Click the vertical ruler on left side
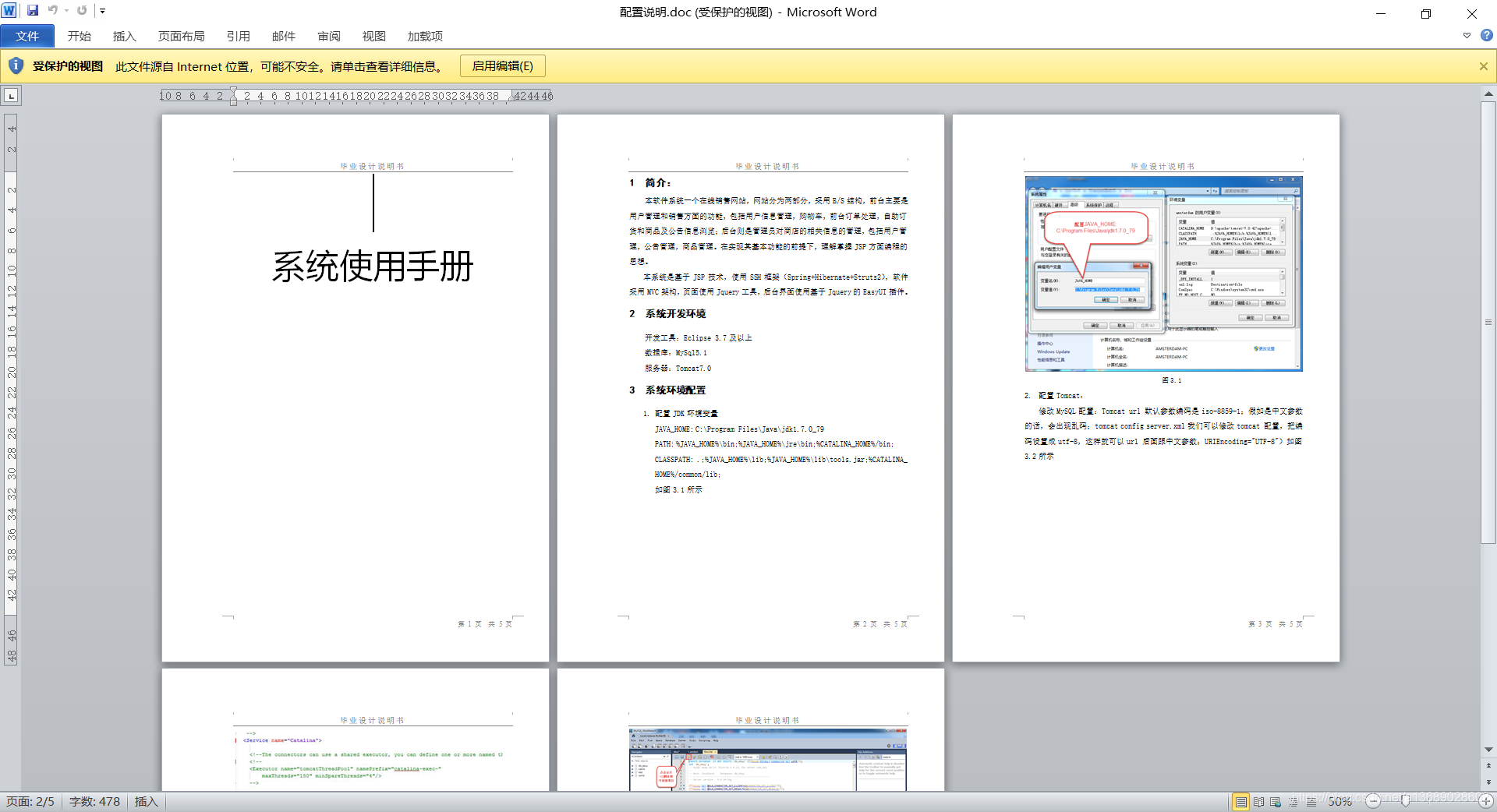 [11, 390]
